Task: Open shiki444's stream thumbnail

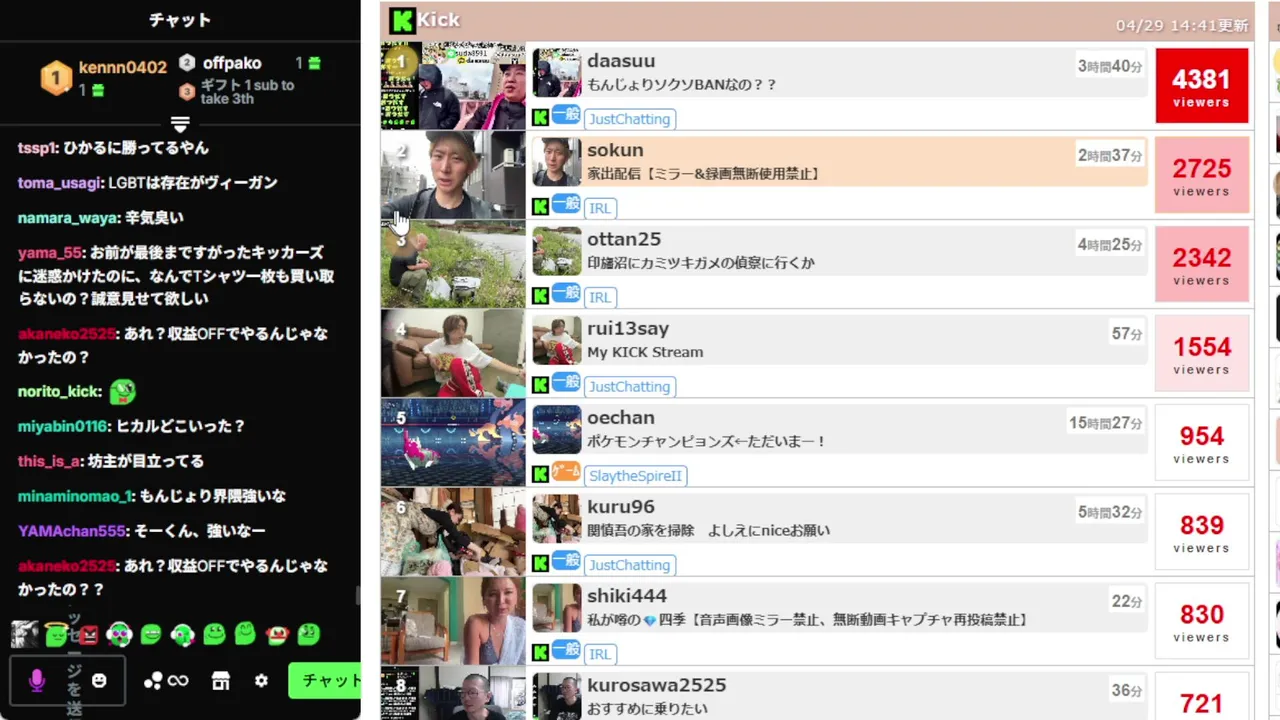Action: click(x=453, y=621)
